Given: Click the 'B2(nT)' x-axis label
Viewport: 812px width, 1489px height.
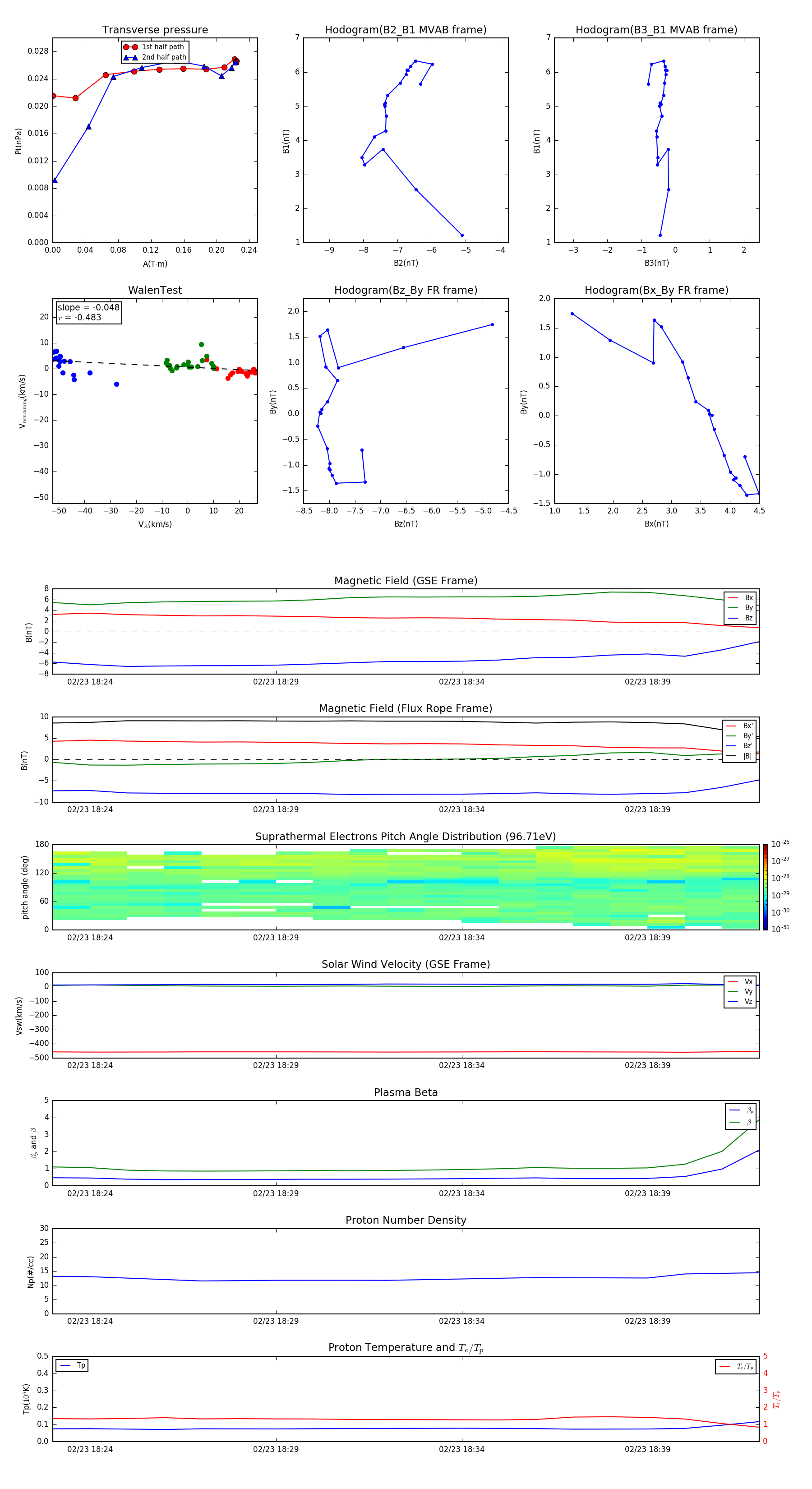Looking at the screenshot, I should [x=406, y=263].
